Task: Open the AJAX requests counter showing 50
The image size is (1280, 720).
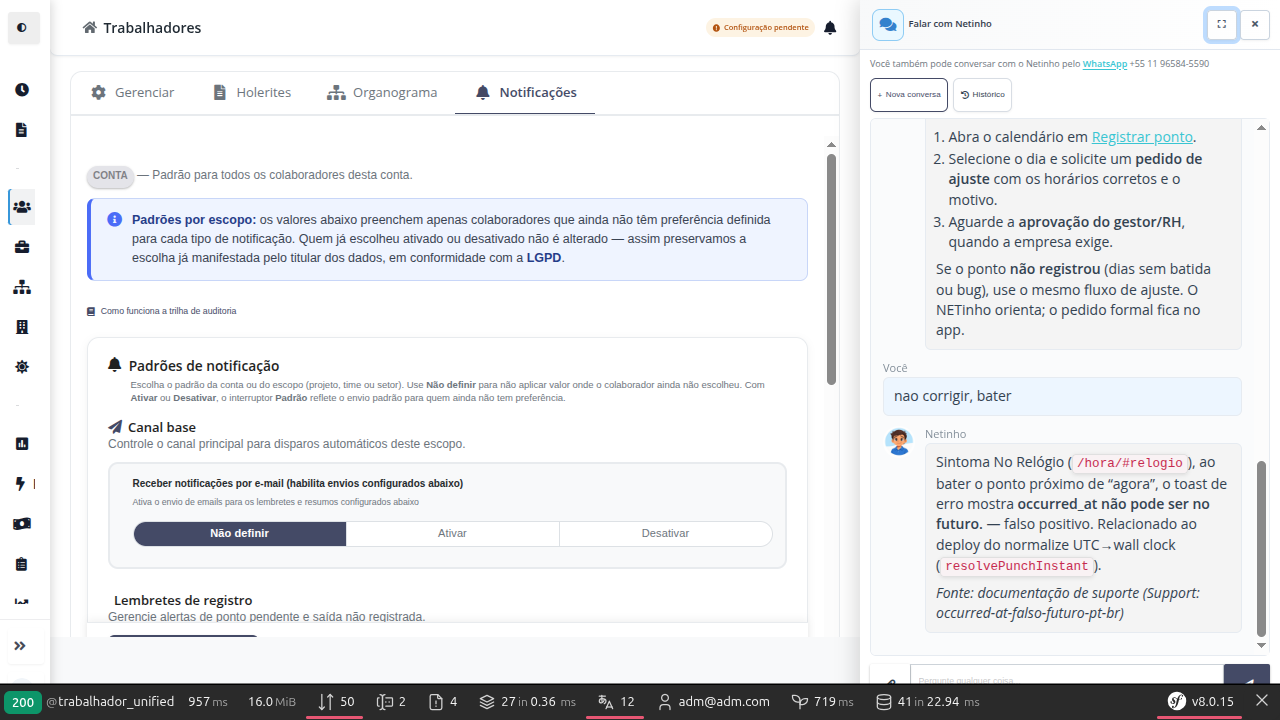Action: click(x=336, y=702)
